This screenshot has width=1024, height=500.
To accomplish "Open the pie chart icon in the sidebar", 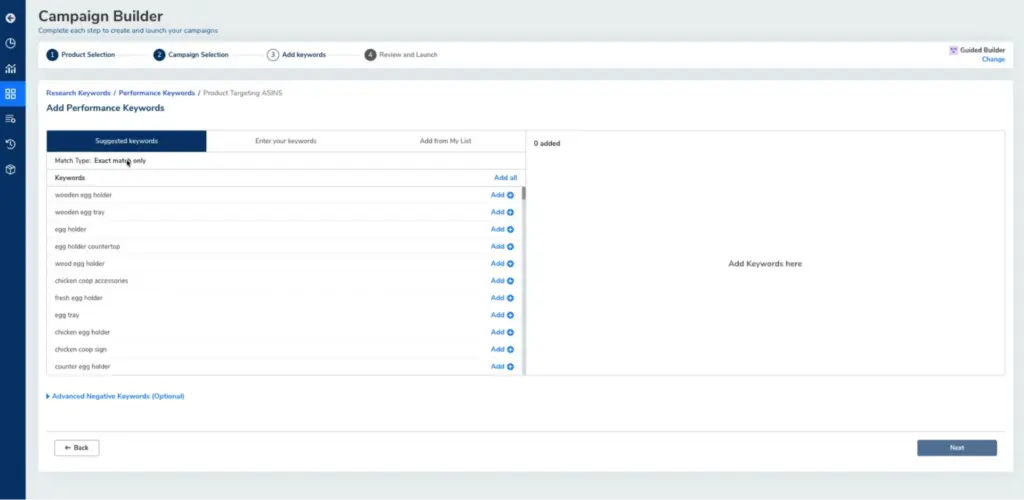I will click(10, 43).
